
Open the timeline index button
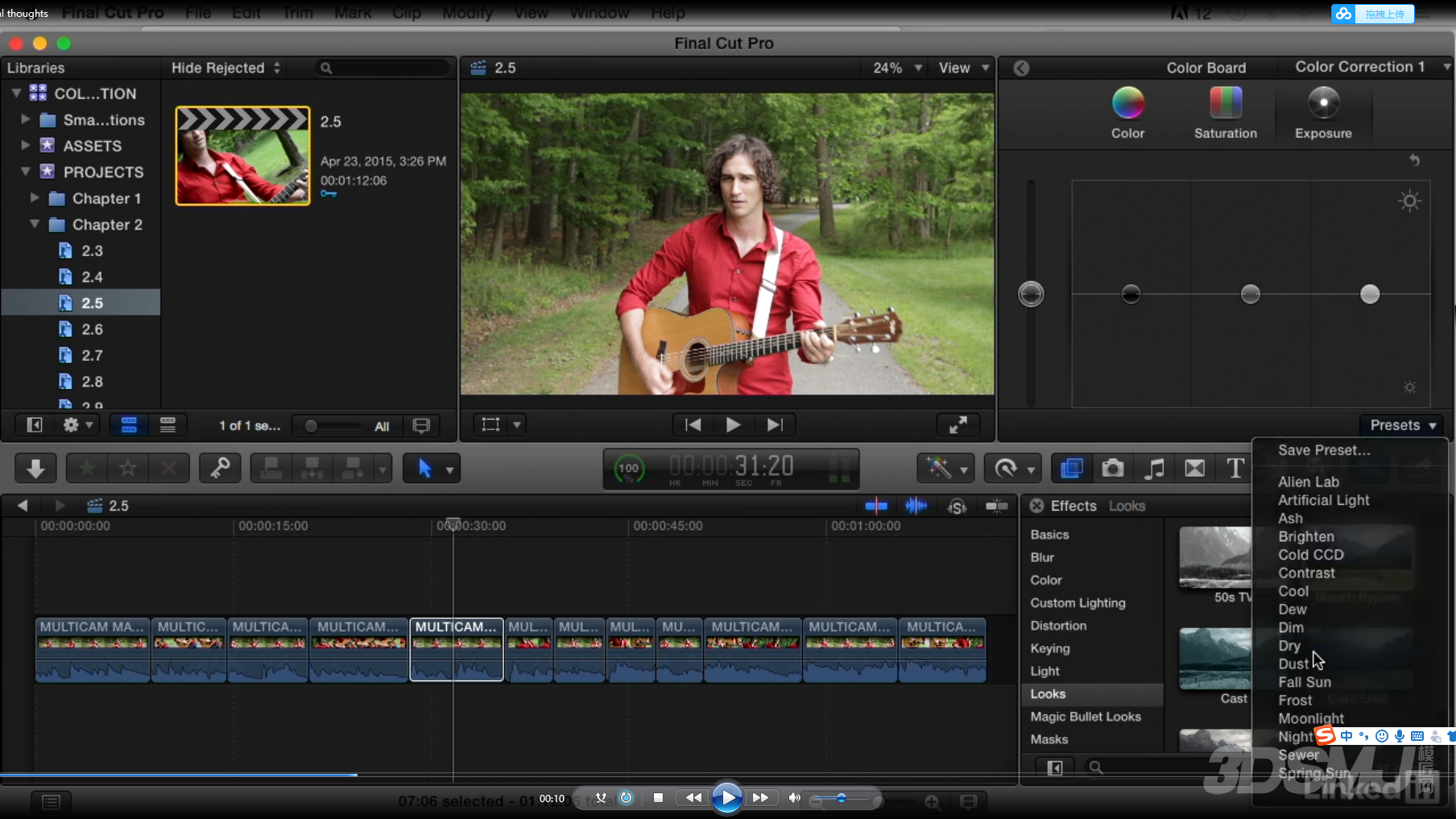point(51,801)
